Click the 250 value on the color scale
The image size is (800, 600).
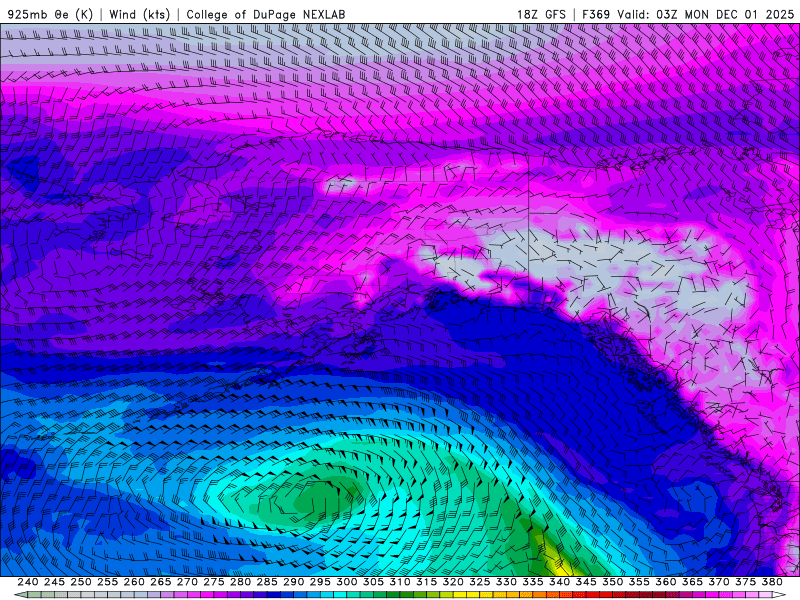coord(81,582)
